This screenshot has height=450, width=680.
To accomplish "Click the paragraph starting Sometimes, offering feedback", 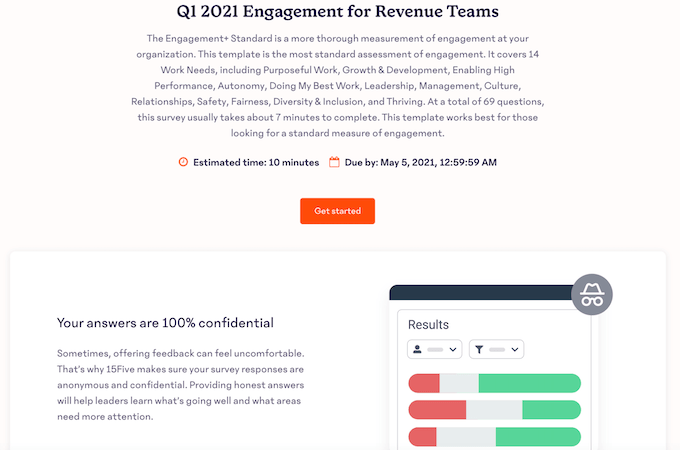I will tap(181, 385).
